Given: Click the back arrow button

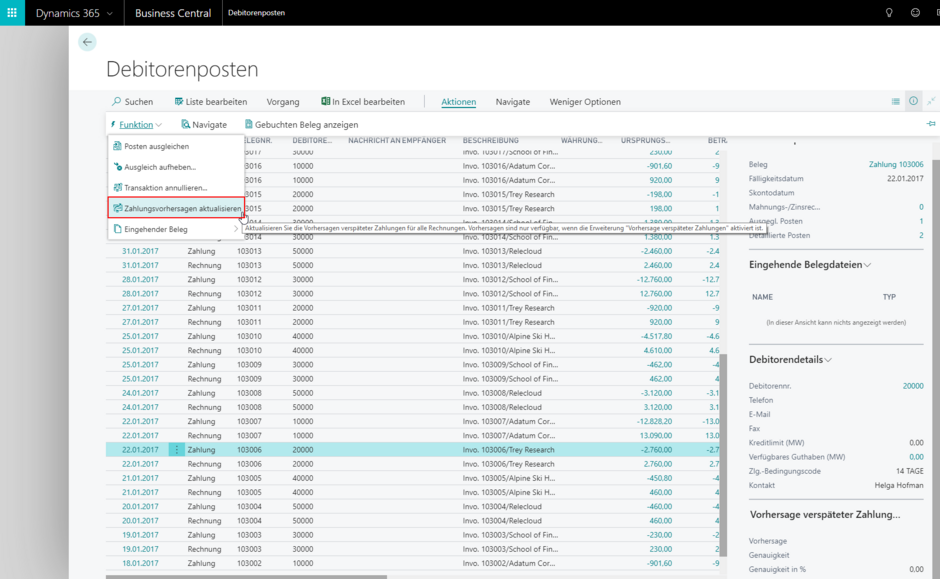Looking at the screenshot, I should point(87,42).
